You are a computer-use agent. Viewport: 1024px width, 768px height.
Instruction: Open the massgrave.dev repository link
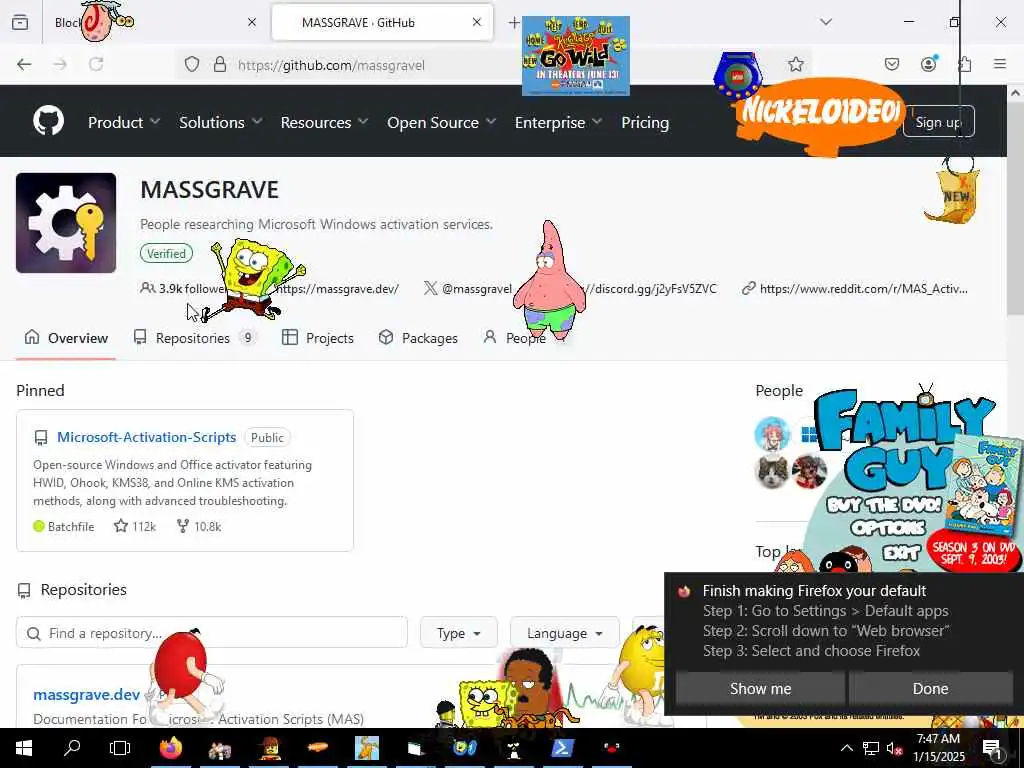pos(87,694)
